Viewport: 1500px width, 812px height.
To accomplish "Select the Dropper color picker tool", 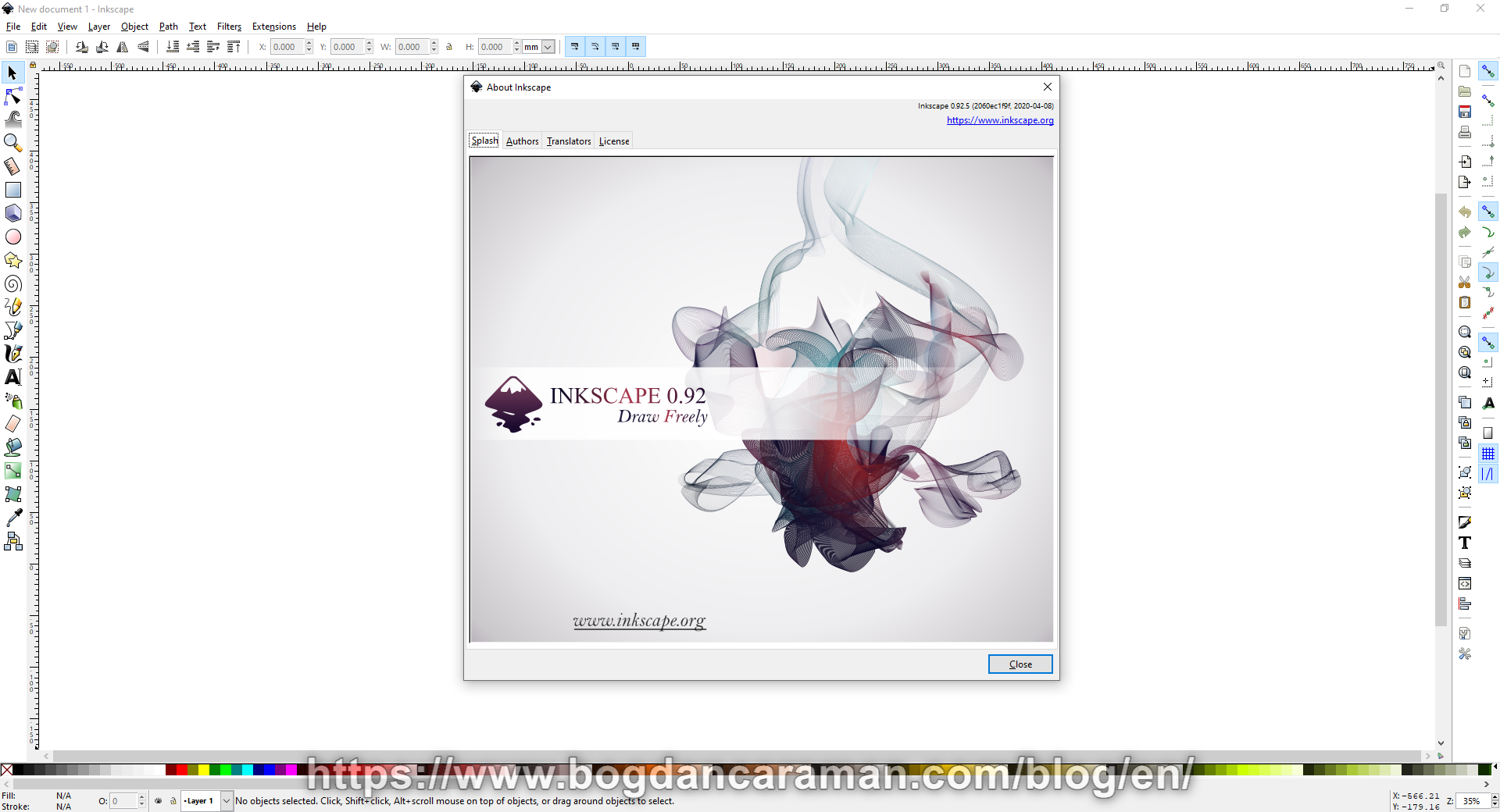I will (12, 518).
